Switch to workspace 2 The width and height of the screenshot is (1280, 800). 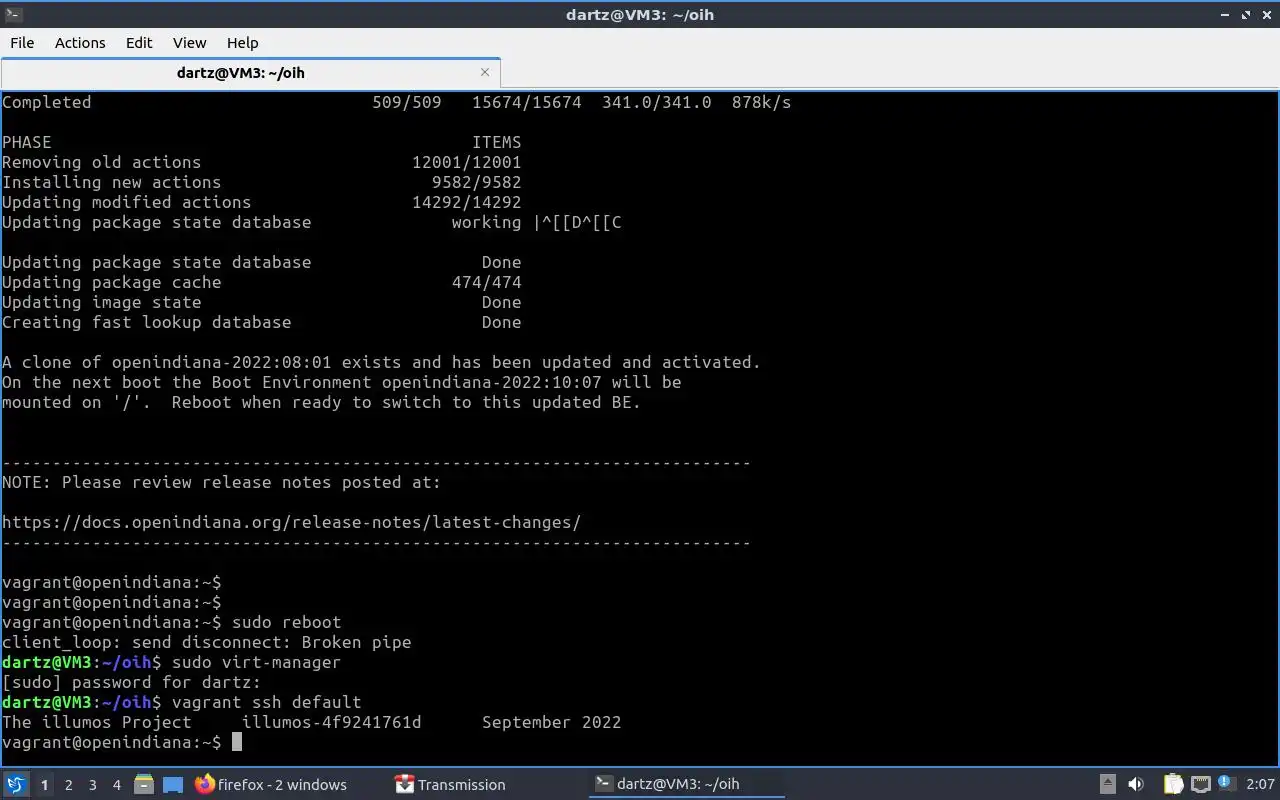68,785
